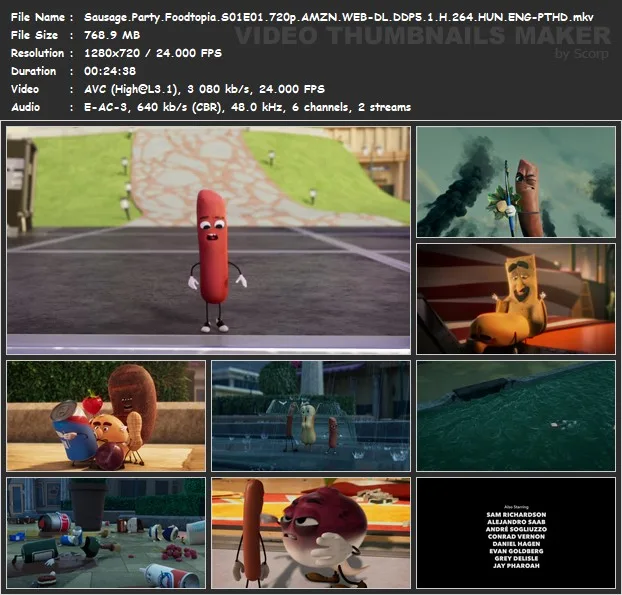Viewport: 622px width, 595px height.
Task: Click the credit name JAY PHAROAH
Action: coord(516,566)
